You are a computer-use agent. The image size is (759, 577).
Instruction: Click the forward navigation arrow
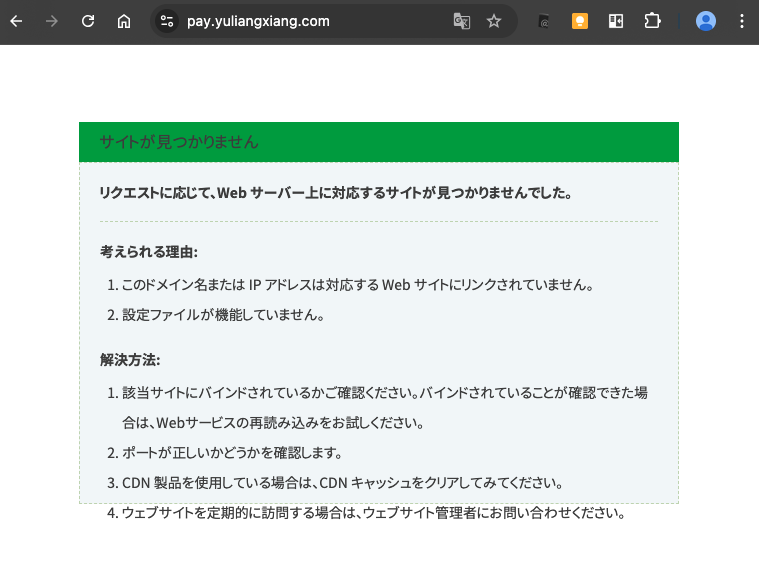pyautogui.click(x=51, y=21)
